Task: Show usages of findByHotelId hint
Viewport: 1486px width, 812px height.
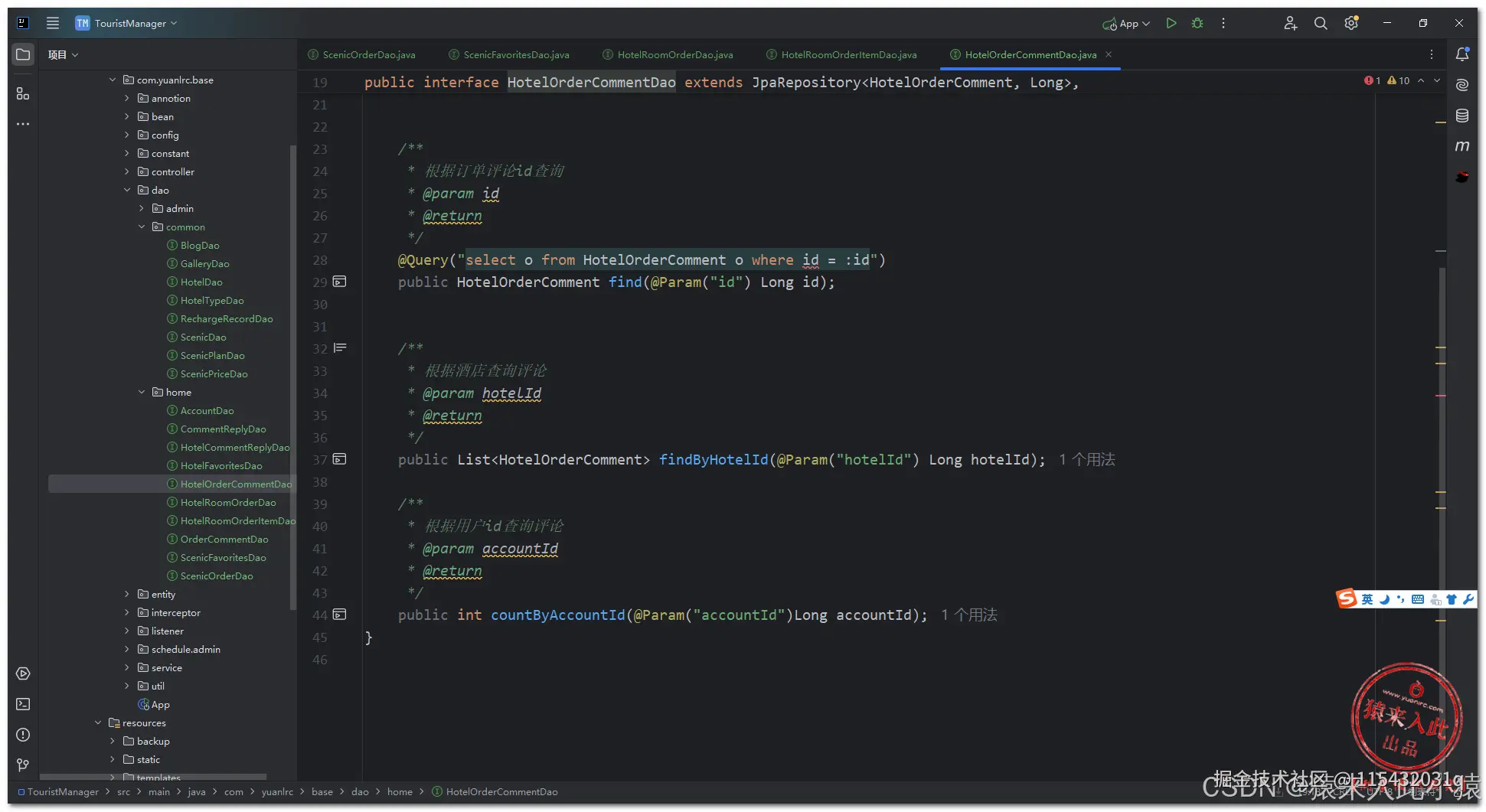Action: pyautogui.click(x=1087, y=459)
